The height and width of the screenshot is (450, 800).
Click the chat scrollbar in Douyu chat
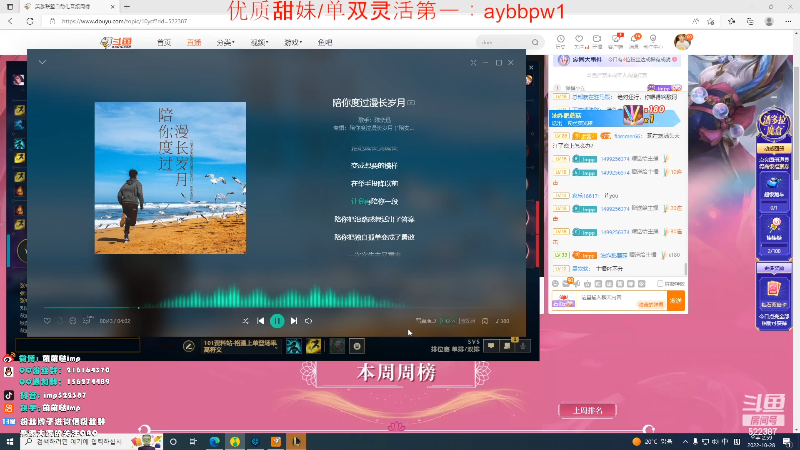click(686, 268)
